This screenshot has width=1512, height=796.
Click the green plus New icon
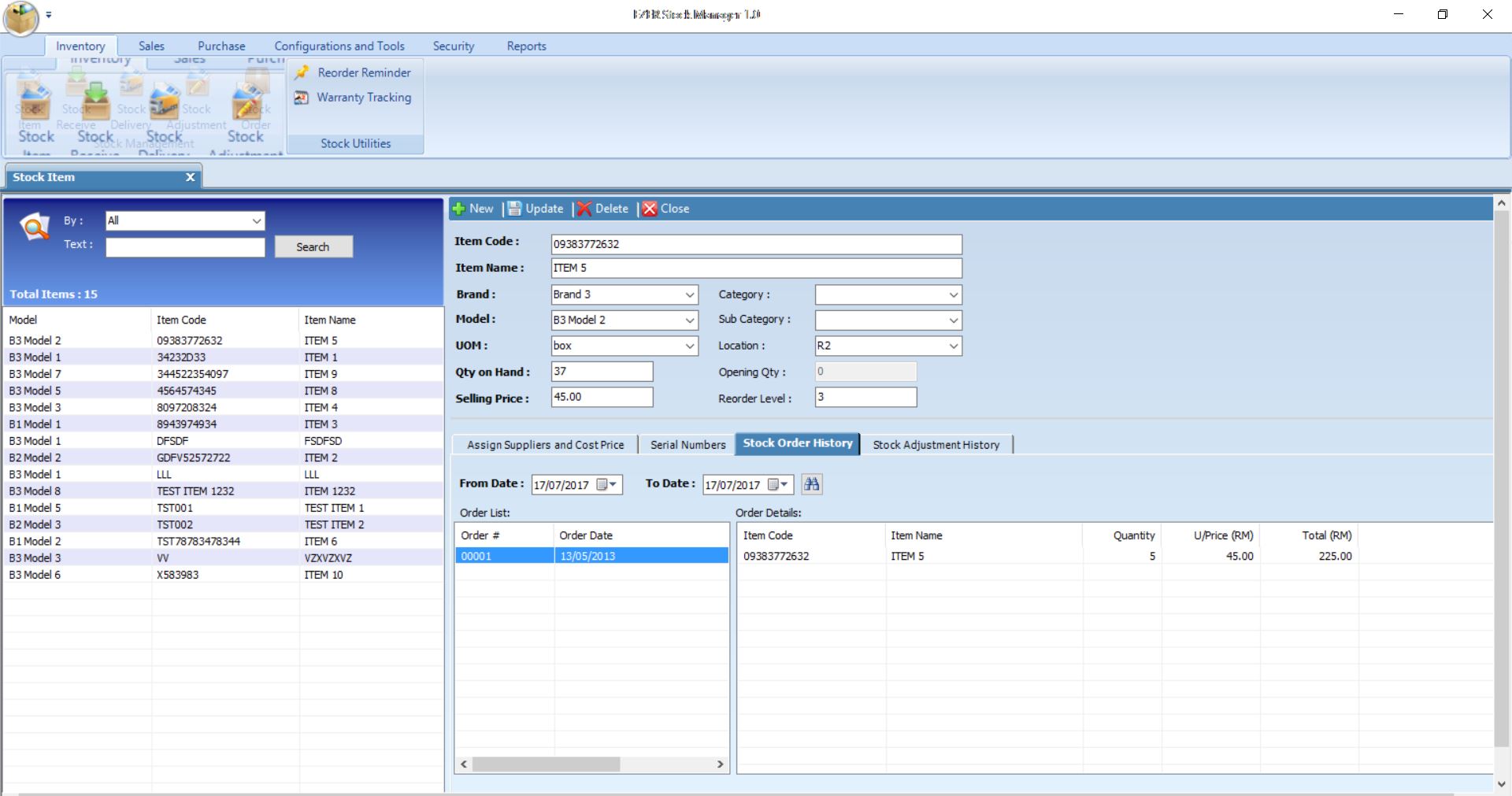click(x=459, y=209)
